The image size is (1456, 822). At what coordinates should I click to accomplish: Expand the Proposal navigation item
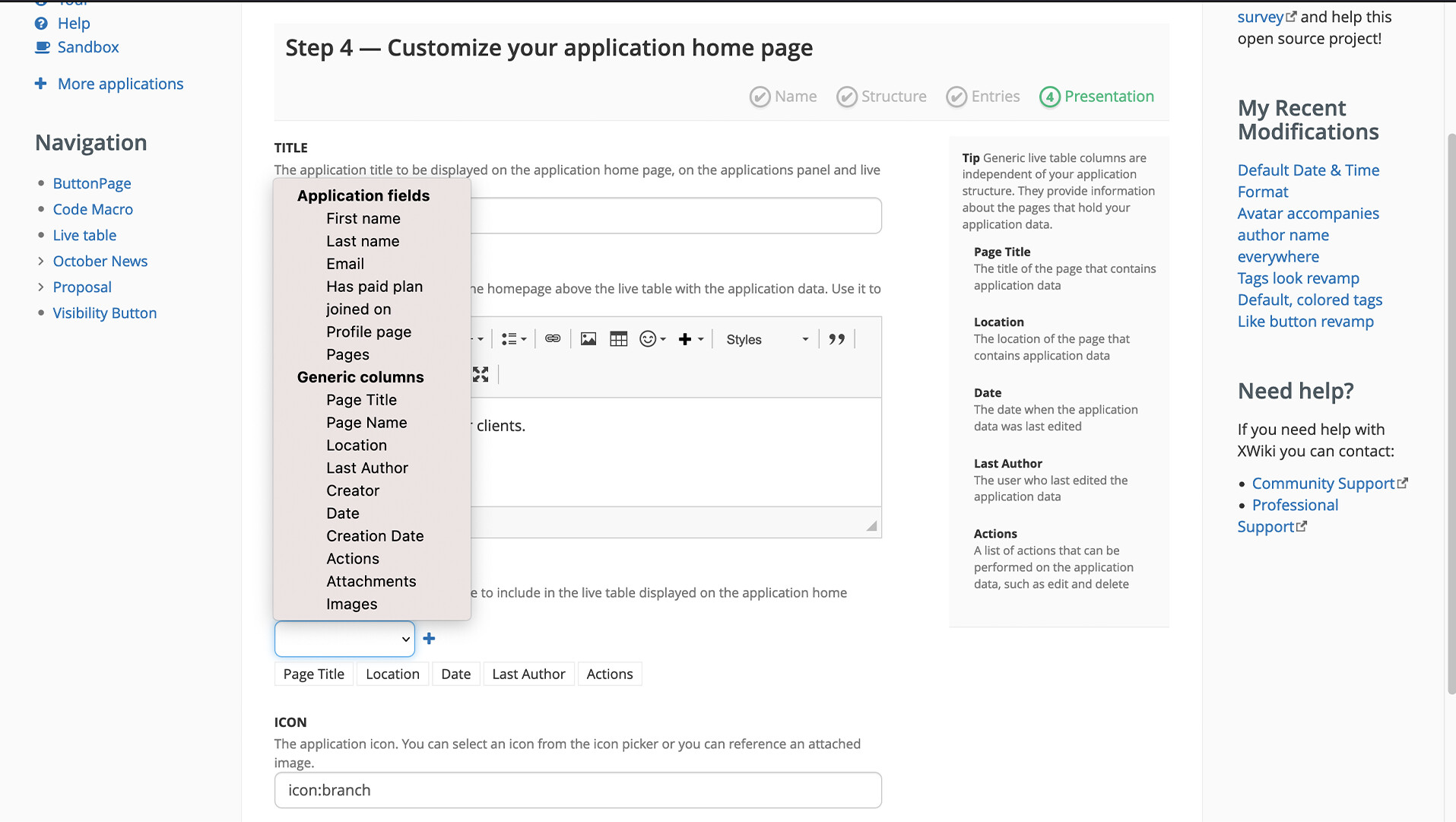tap(41, 287)
